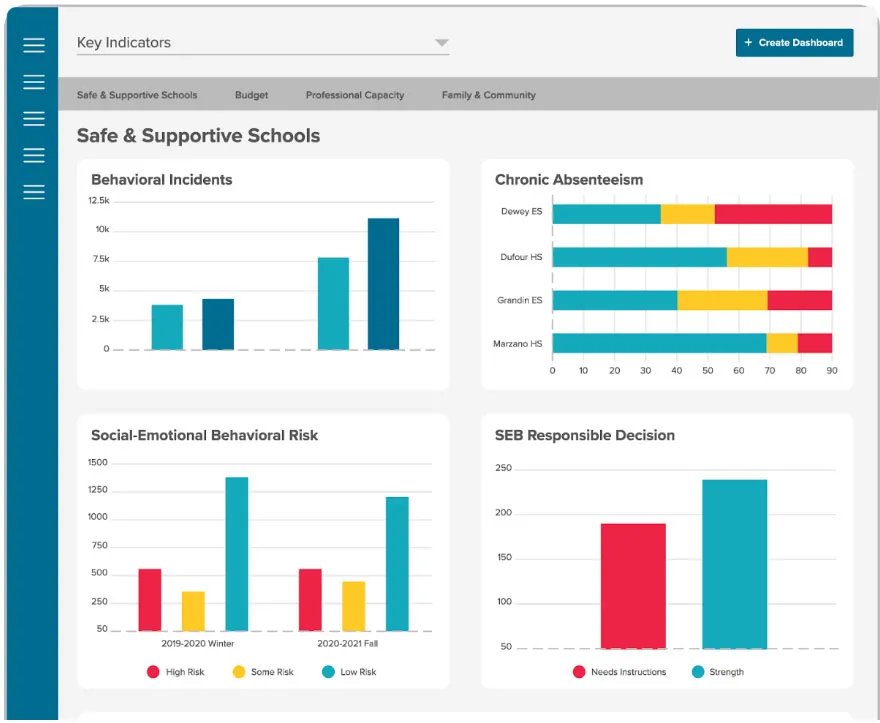Viewport: 880px width, 723px height.
Task: Click the Create Dashboard button
Action: click(x=794, y=43)
